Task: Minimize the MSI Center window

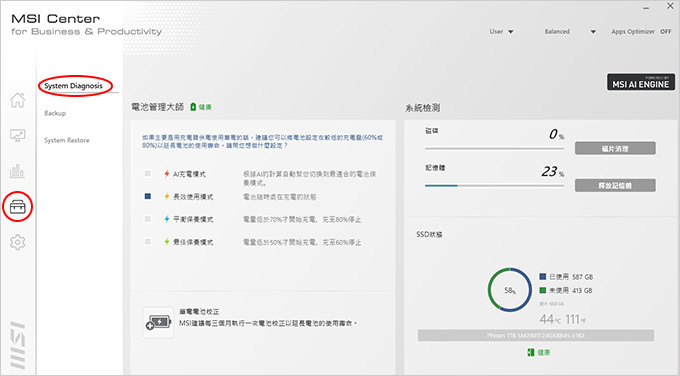Action: (x=646, y=7)
